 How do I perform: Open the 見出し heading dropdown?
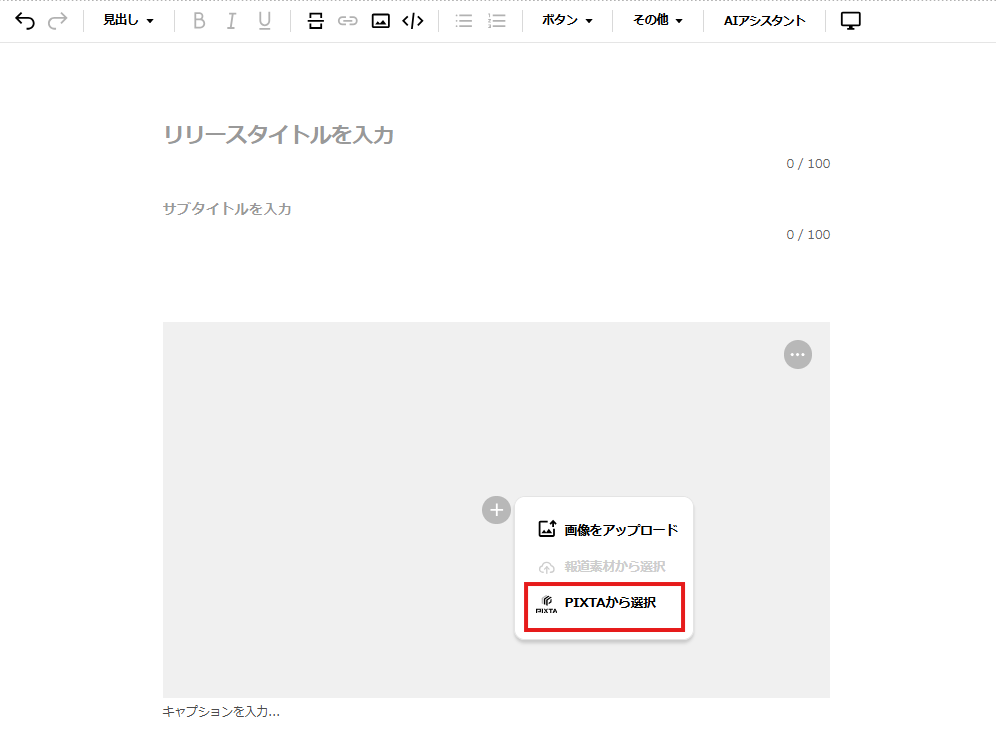[128, 20]
